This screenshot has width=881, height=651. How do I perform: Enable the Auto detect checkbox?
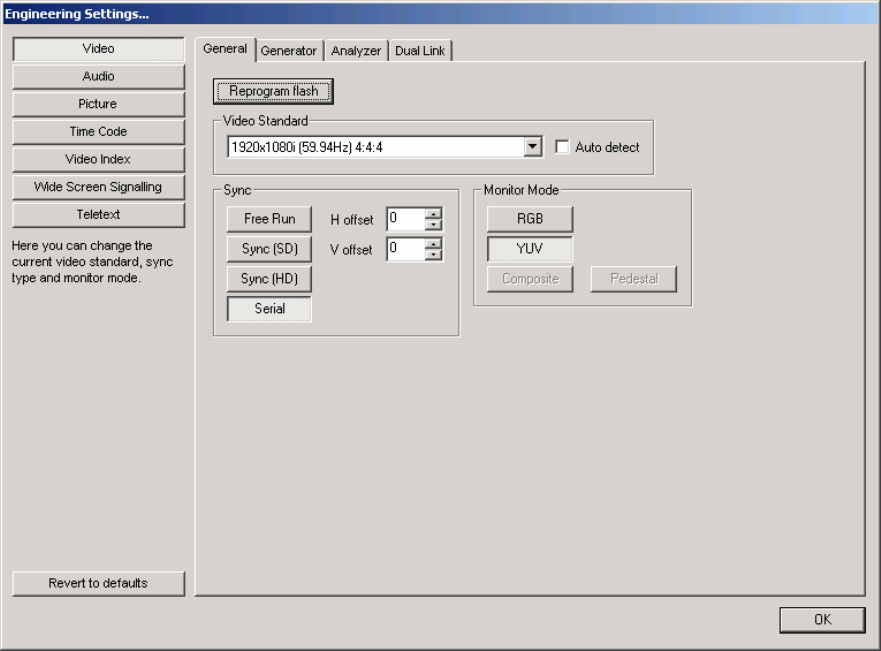tap(562, 147)
